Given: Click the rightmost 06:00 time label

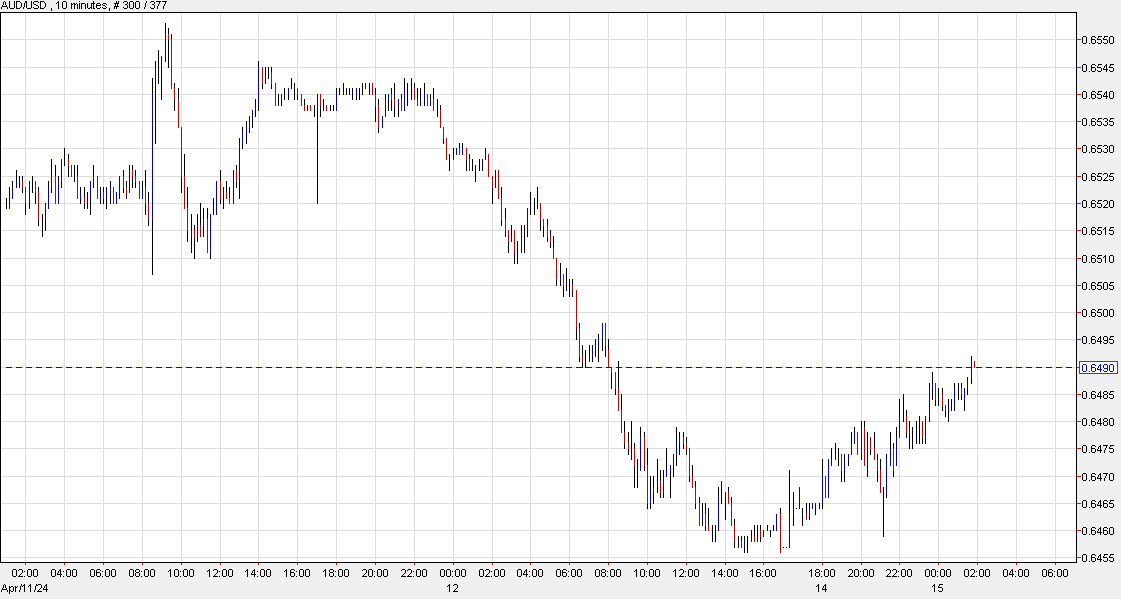Looking at the screenshot, I should (1057, 574).
